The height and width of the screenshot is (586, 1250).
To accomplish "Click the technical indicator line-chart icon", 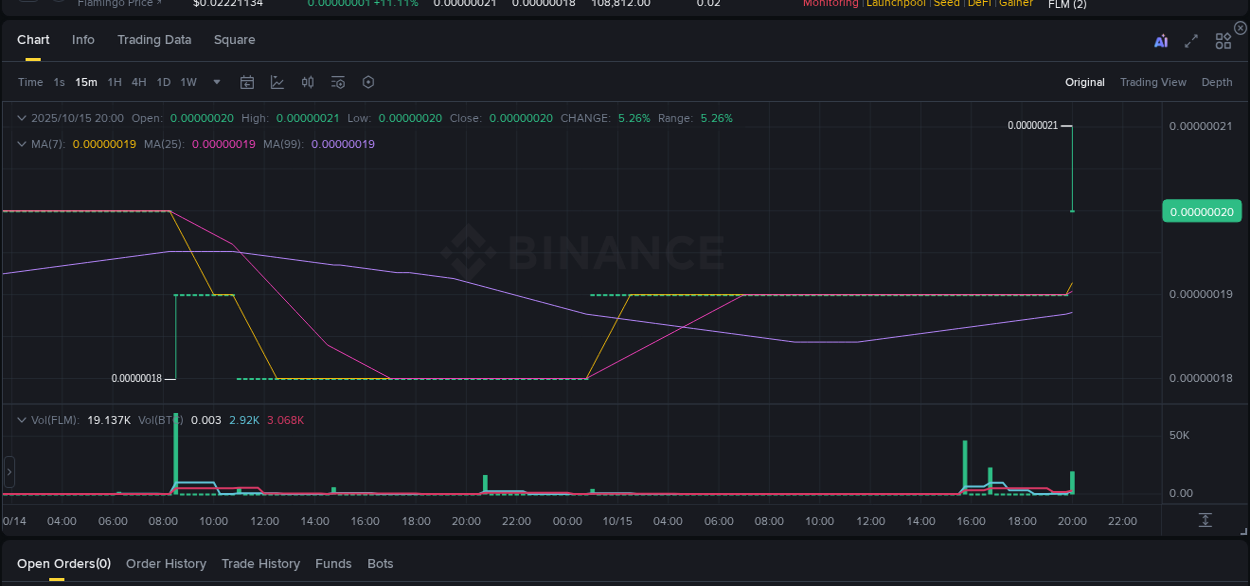I will [x=277, y=82].
